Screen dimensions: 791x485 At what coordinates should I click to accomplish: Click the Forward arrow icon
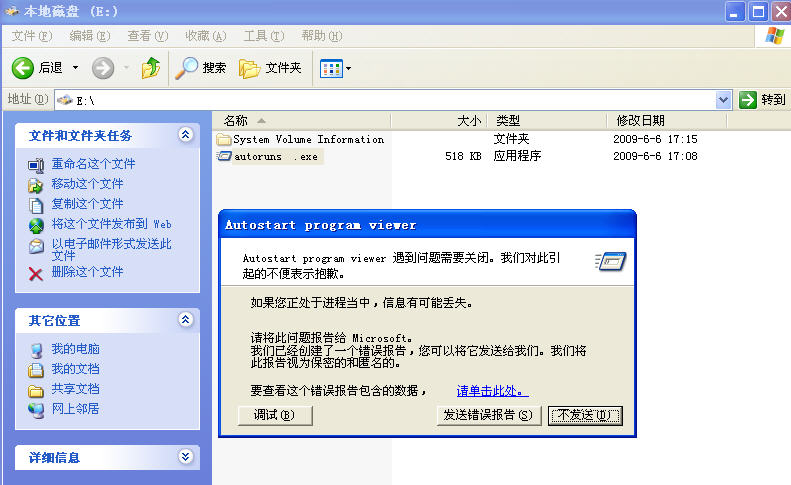click(102, 68)
